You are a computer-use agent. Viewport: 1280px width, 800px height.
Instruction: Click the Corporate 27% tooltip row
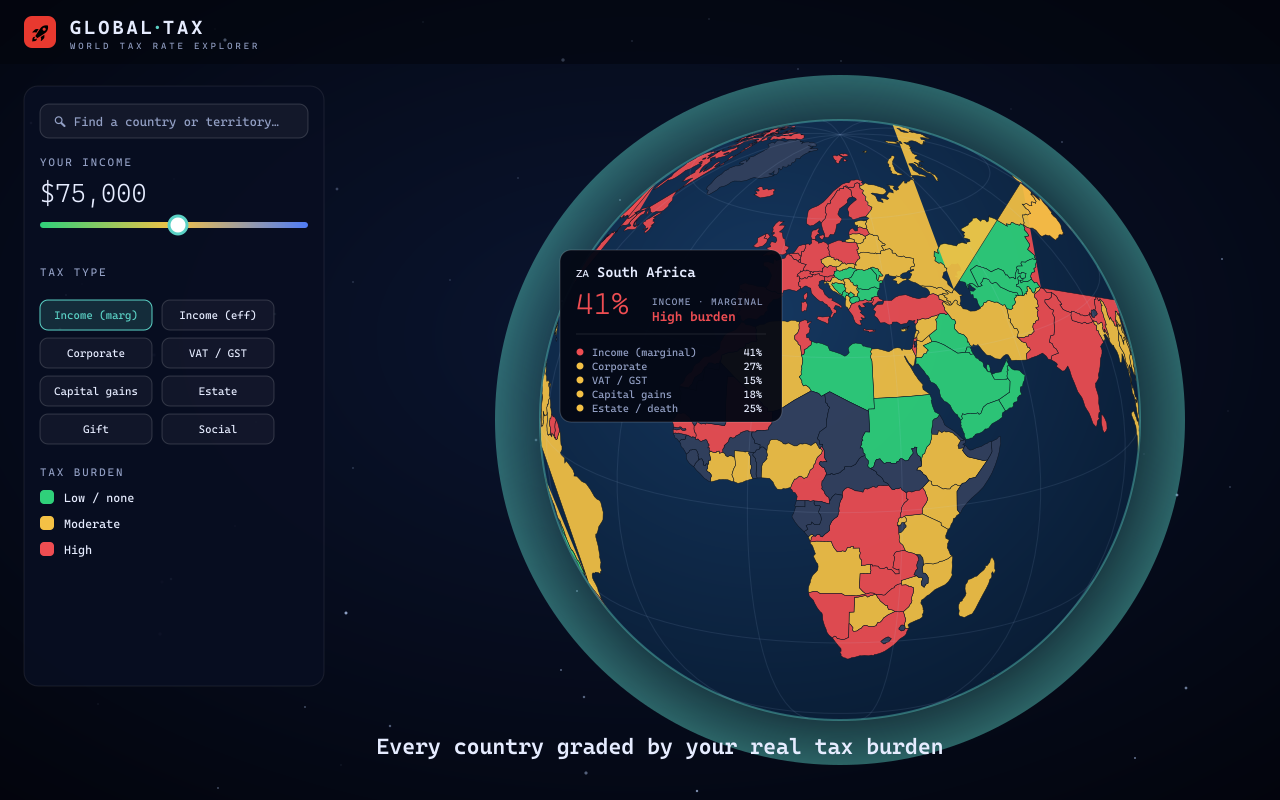coord(669,366)
